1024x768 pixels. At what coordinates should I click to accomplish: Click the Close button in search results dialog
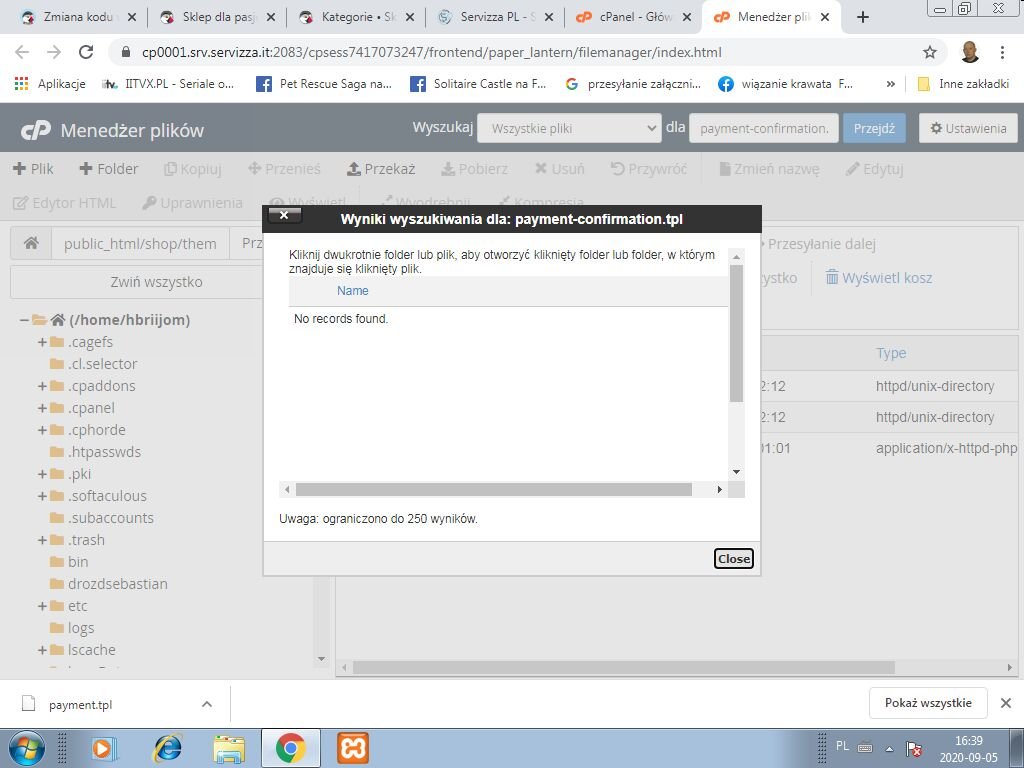(x=733, y=558)
